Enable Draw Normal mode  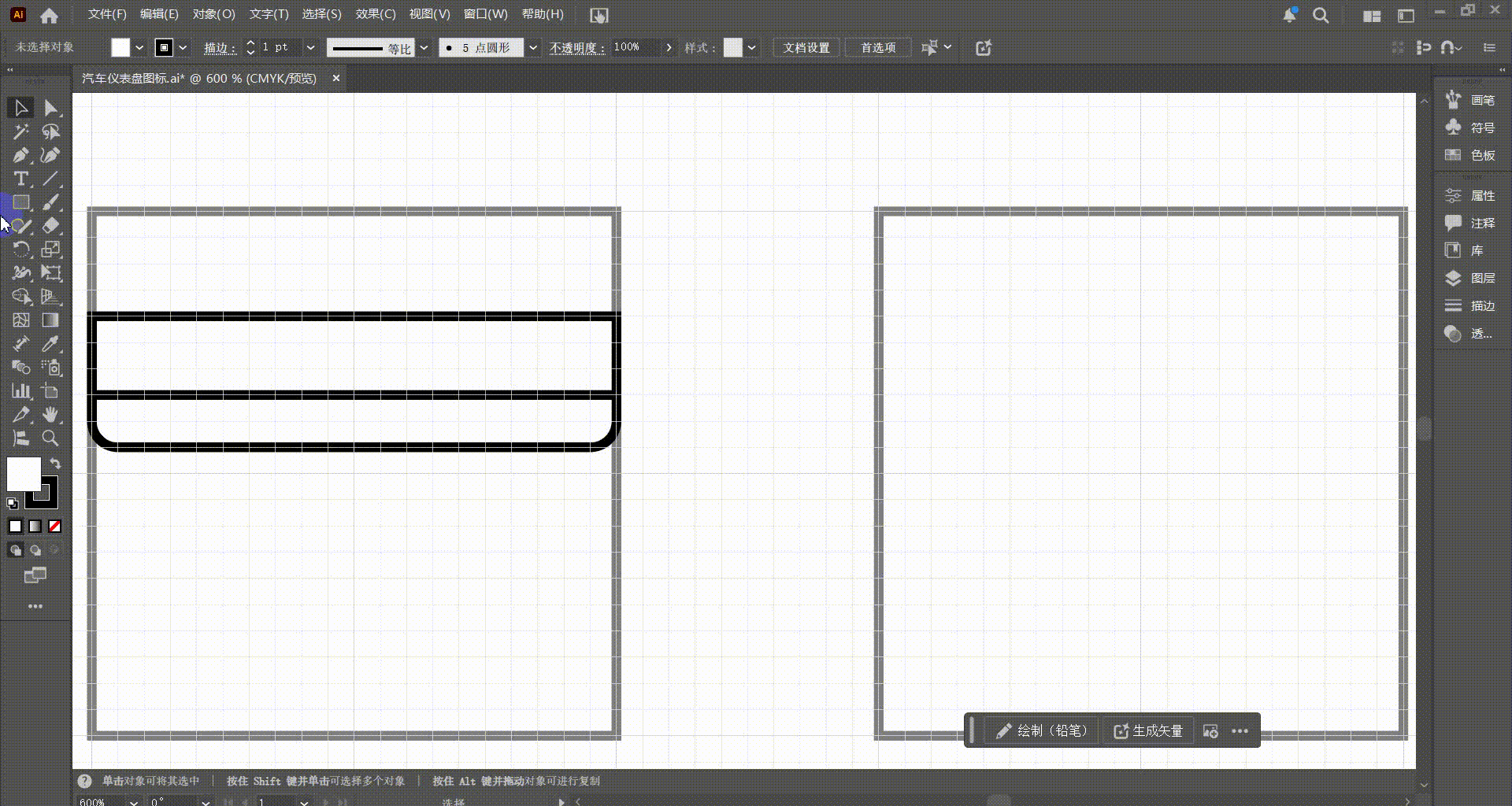pos(15,550)
